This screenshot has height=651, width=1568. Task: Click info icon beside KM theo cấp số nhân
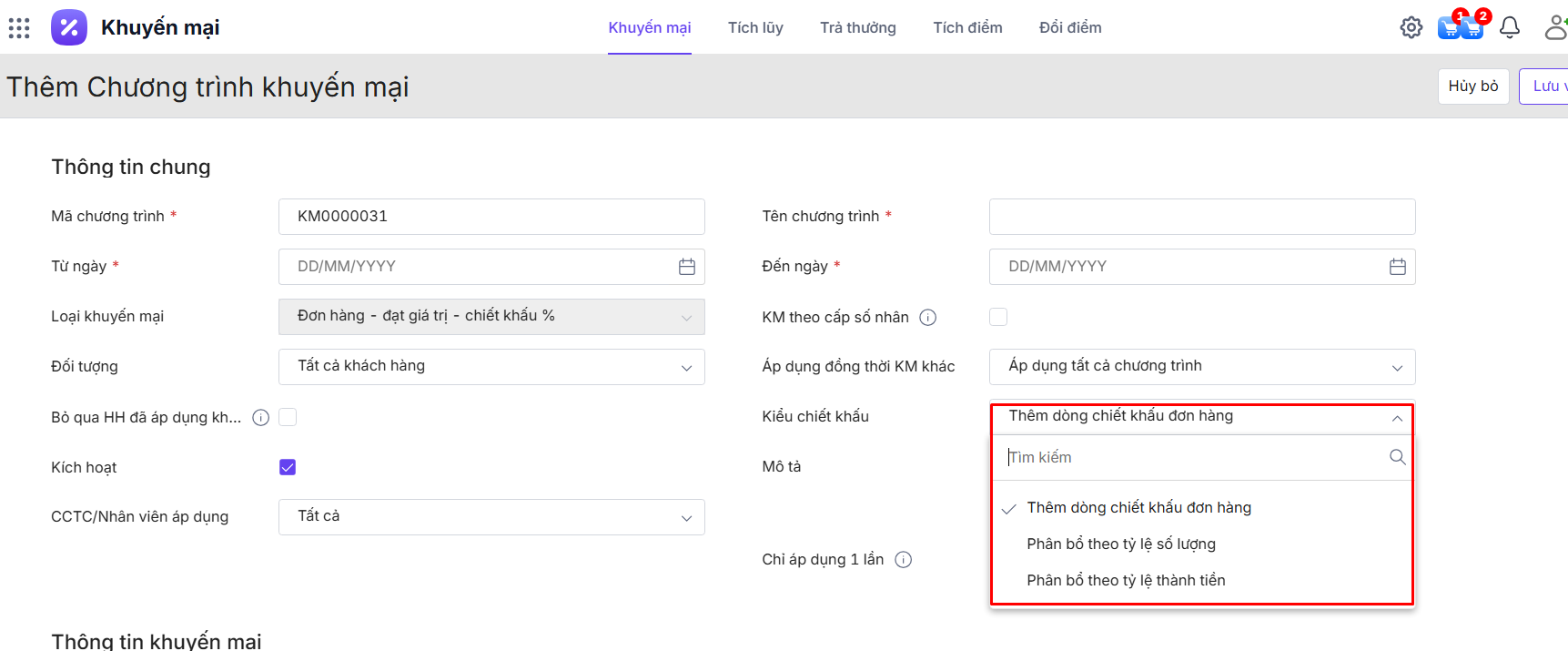(x=927, y=318)
